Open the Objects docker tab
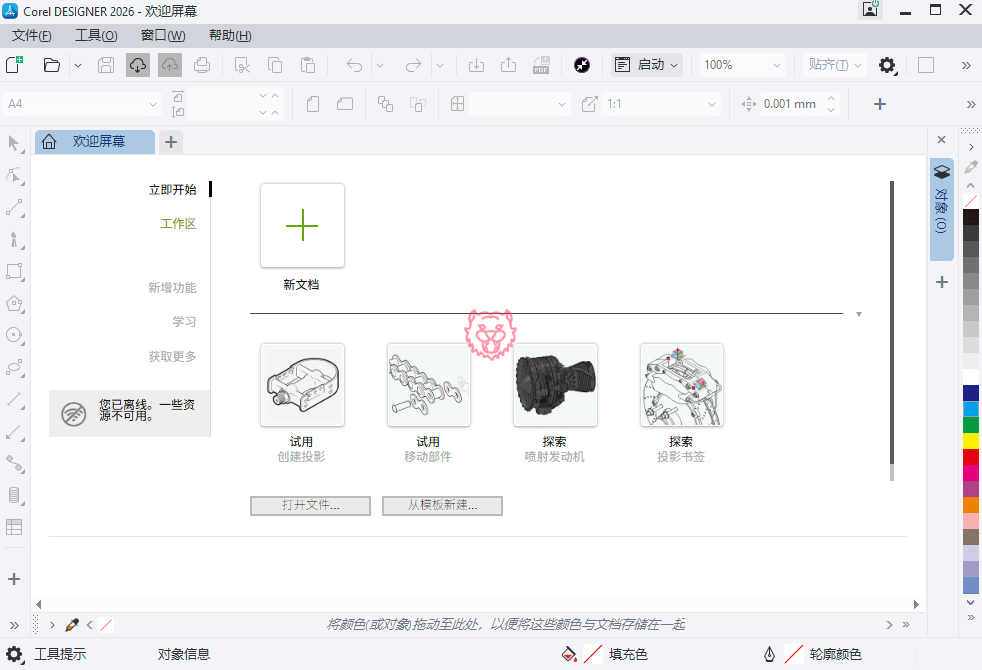982x670 pixels. pos(941,209)
